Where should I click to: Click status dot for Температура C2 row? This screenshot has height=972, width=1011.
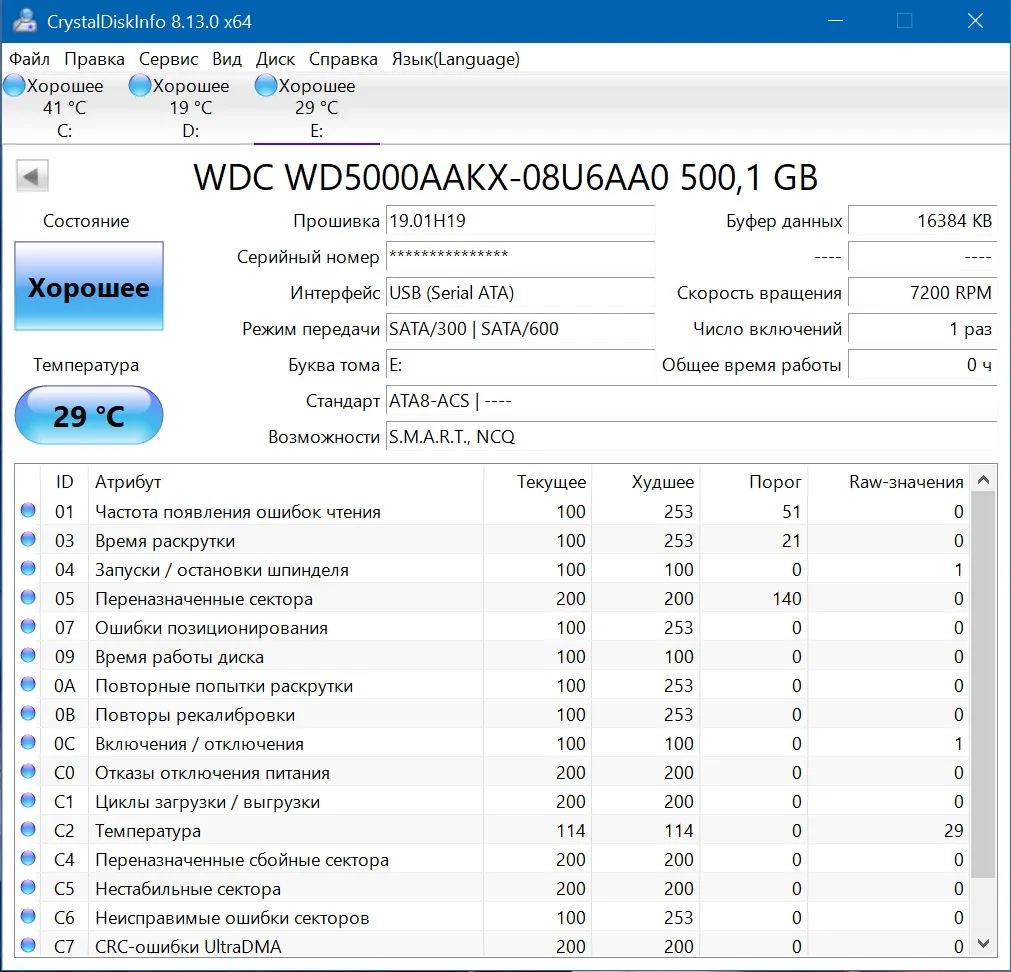tap(28, 830)
